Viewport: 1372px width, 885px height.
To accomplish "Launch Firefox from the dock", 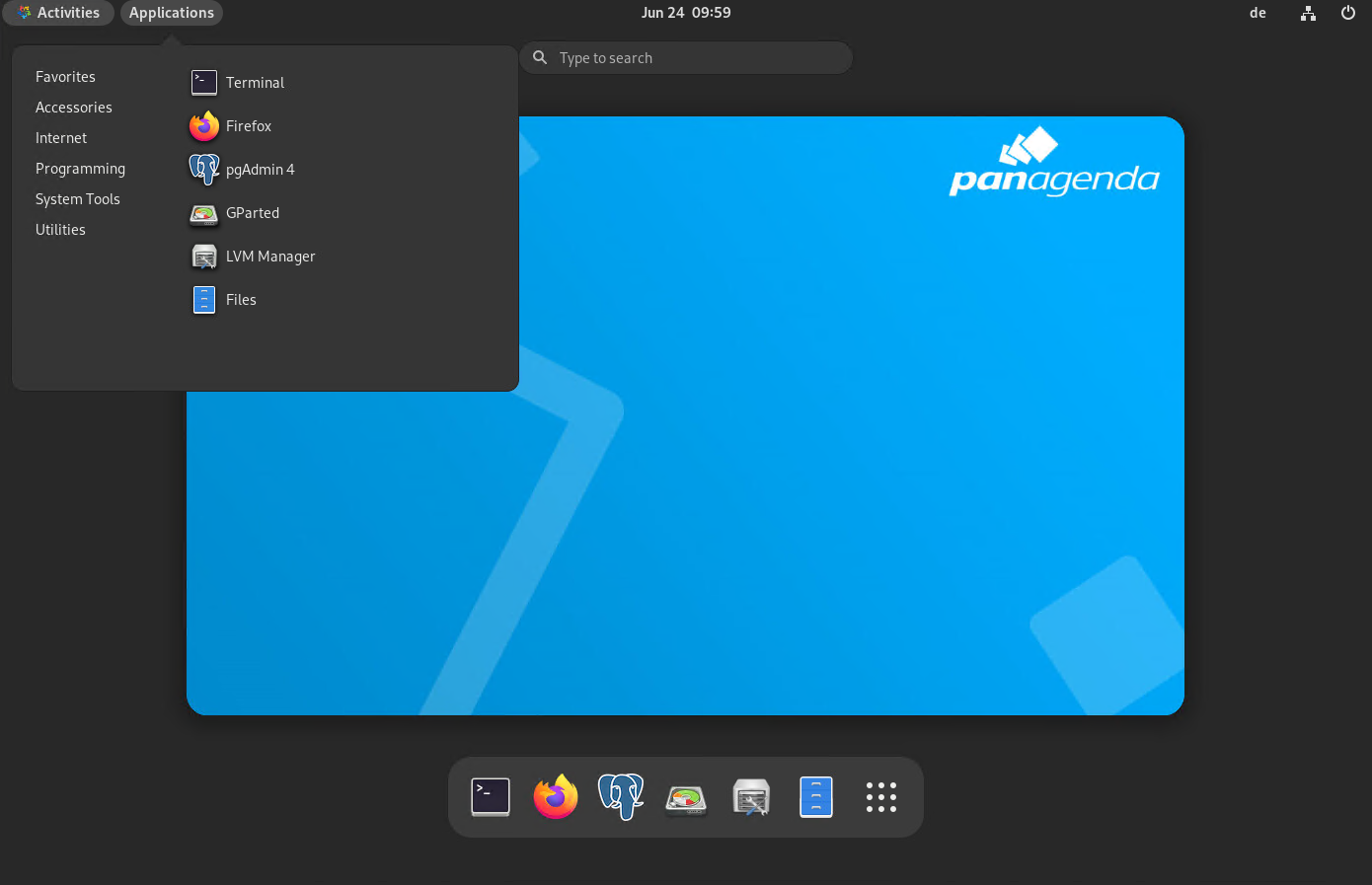I will coord(556,797).
